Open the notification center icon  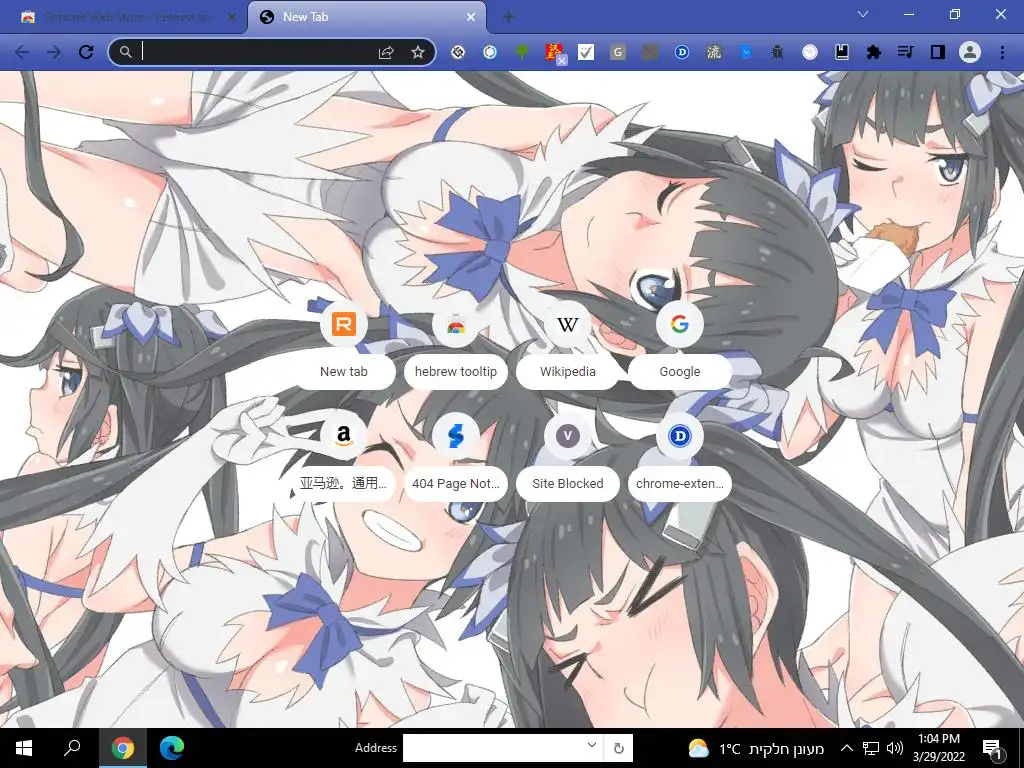point(993,749)
